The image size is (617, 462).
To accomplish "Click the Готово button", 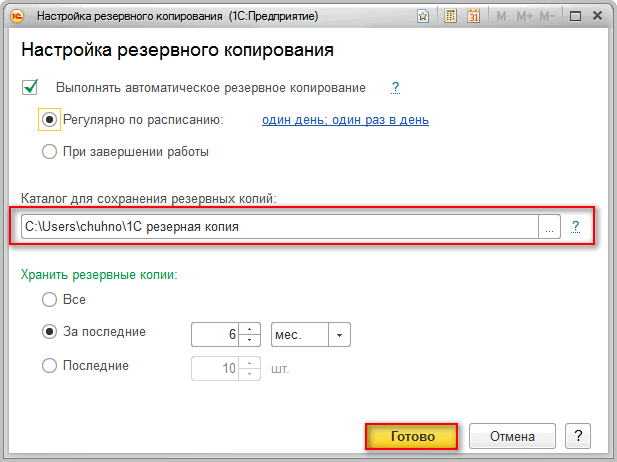I will click(412, 436).
